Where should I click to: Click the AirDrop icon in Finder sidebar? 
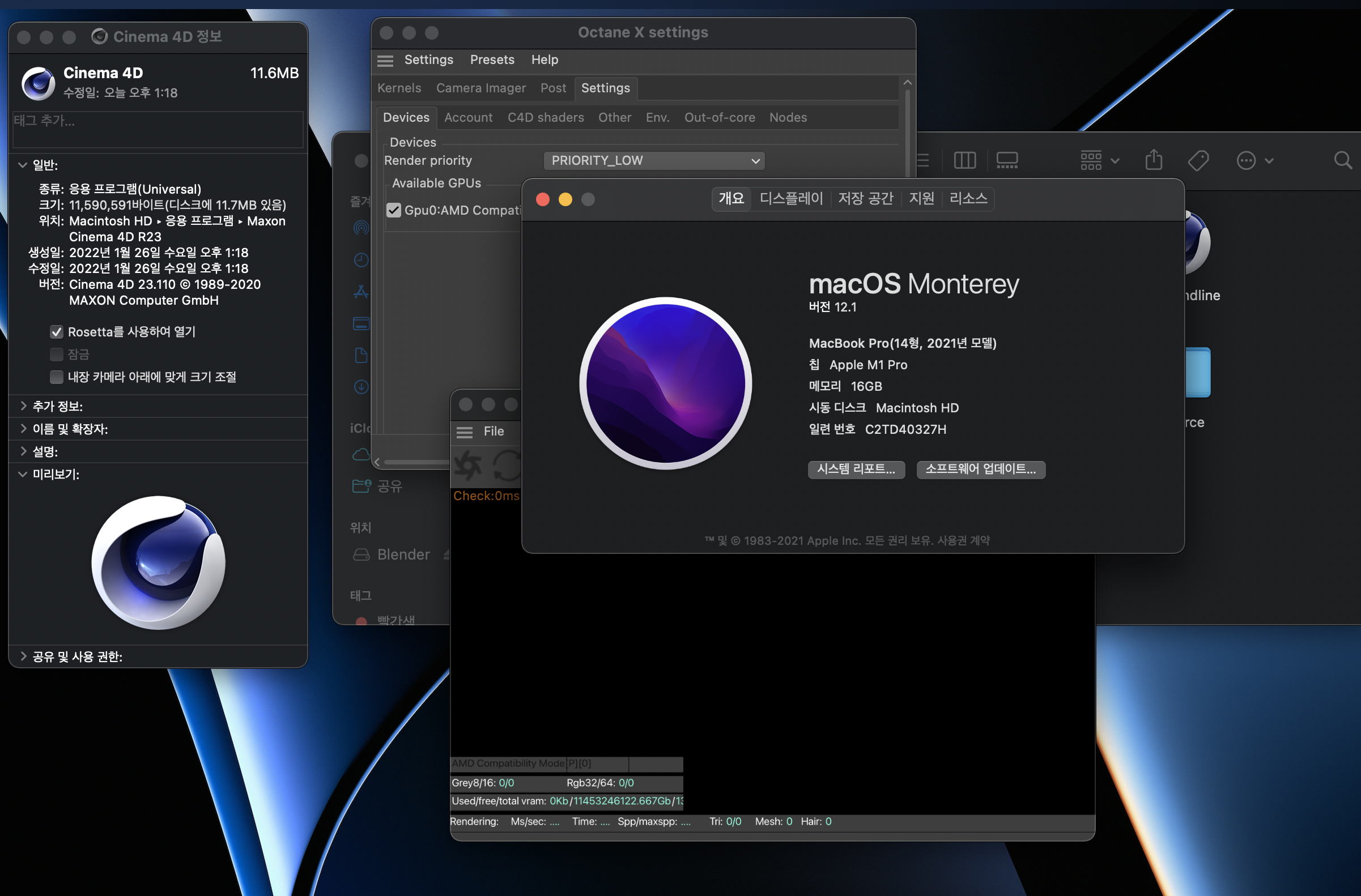(x=361, y=229)
